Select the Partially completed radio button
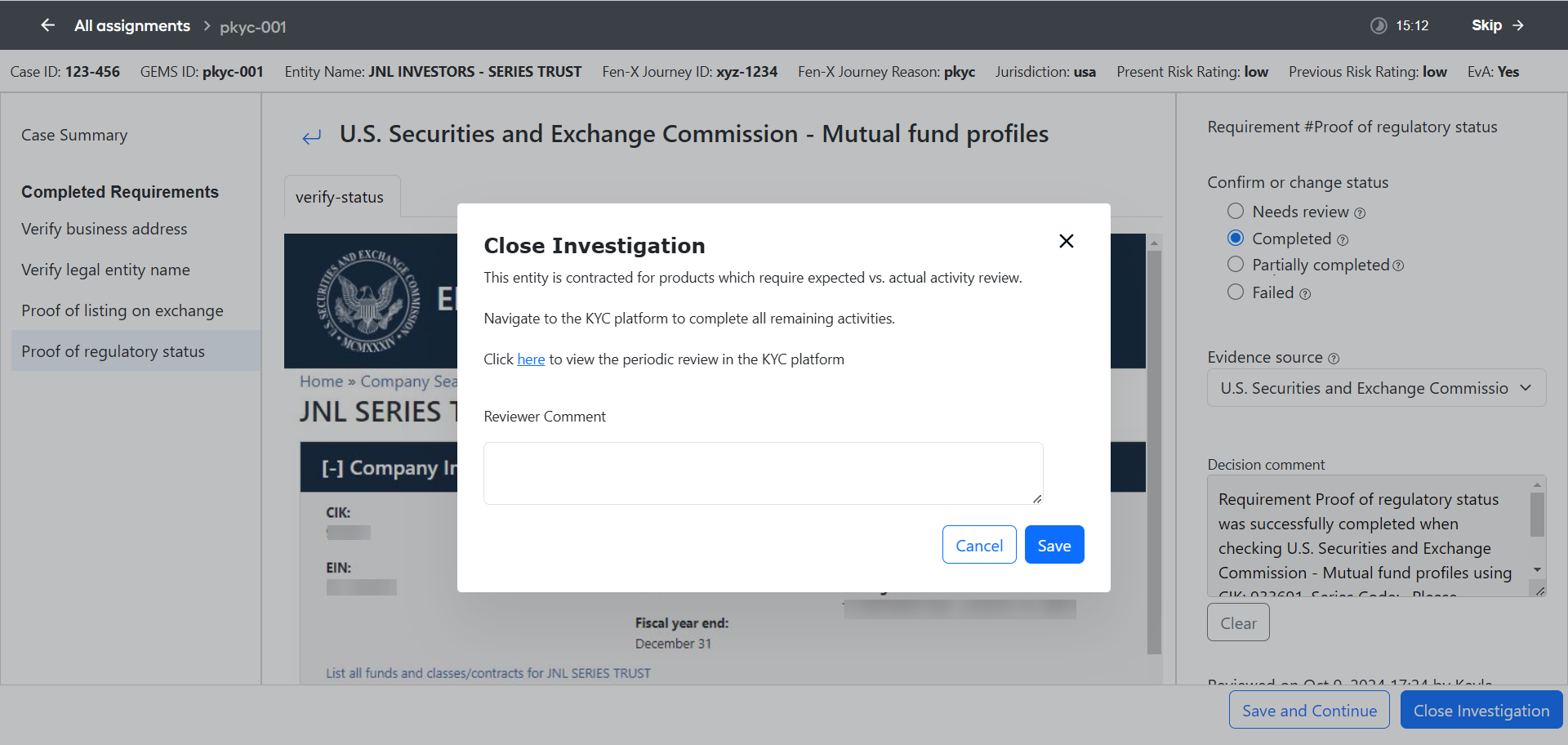 pos(1236,264)
